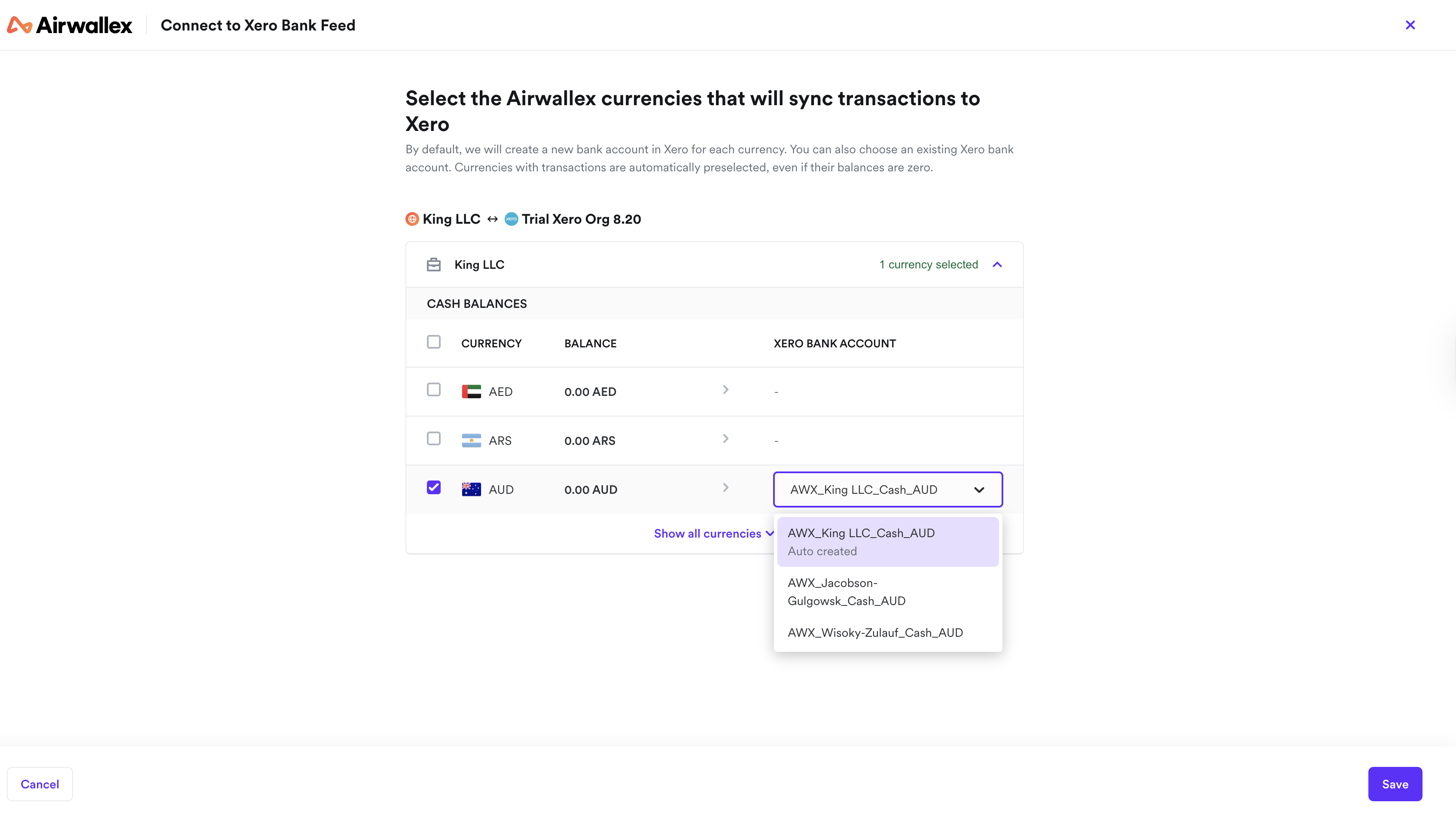Click the Airwallex logo
Viewport: 1456px width, 821px height.
coord(70,25)
